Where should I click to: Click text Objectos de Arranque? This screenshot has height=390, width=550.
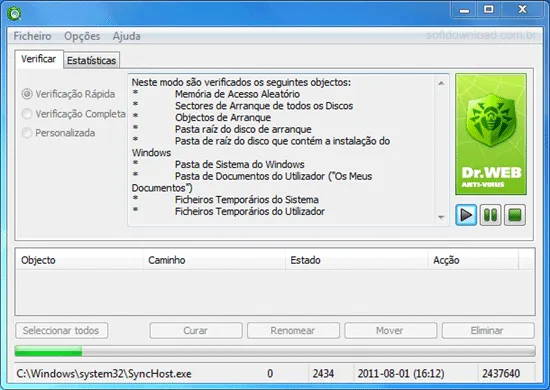tap(223, 117)
